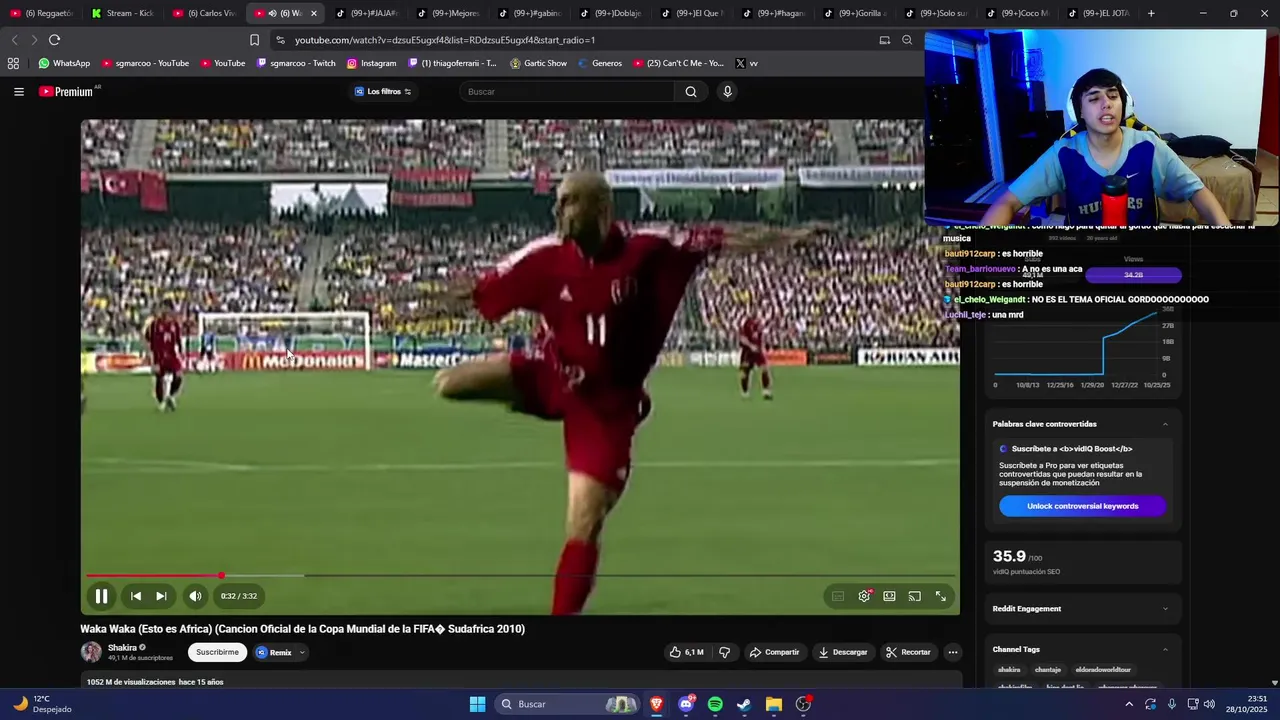Open the Windows Start menu
This screenshot has height=720, width=1280.
tap(477, 704)
